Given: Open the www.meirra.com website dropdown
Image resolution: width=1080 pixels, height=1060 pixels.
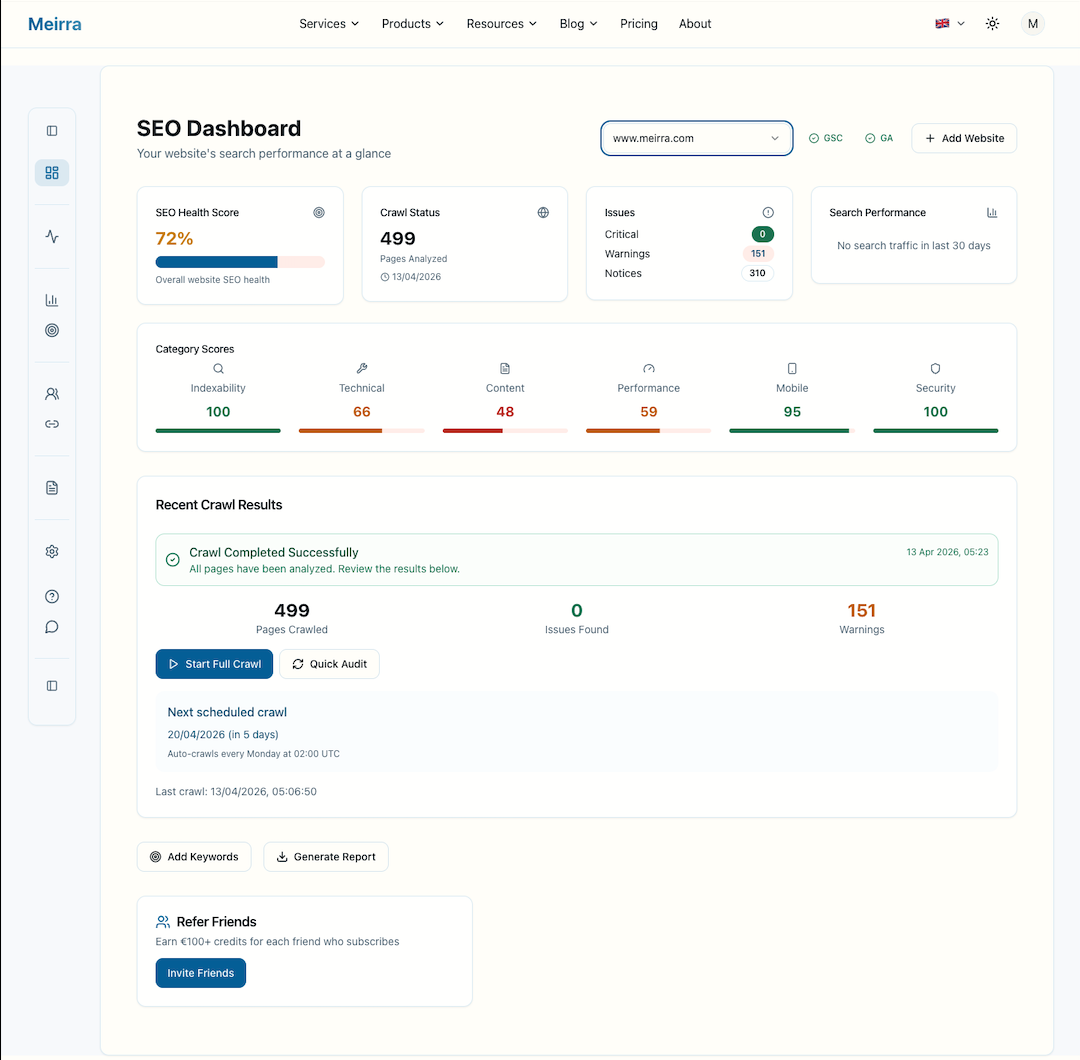Looking at the screenshot, I should 696,138.
